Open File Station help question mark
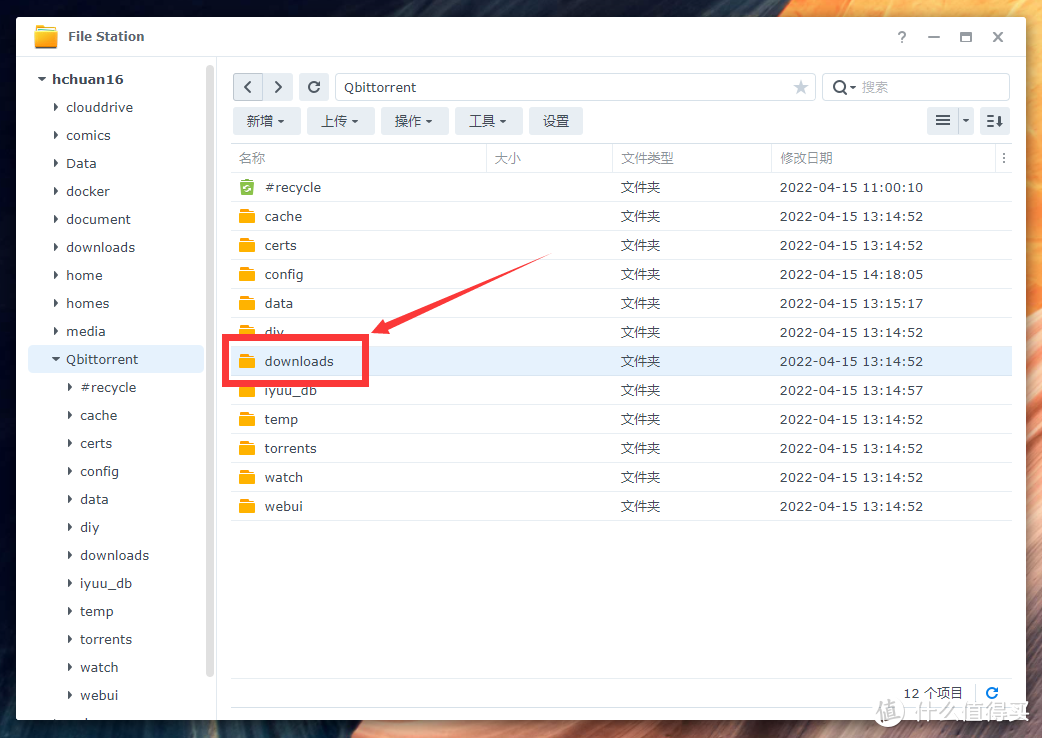This screenshot has height=738, width=1042. click(901, 37)
